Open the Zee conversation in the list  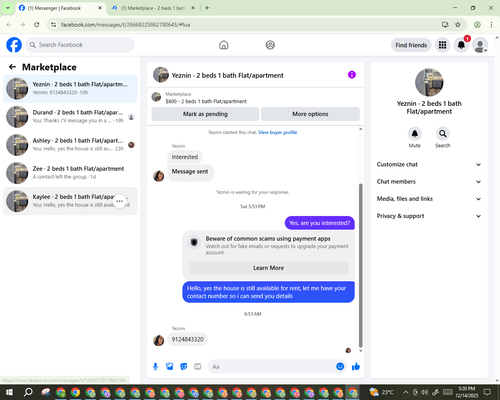[x=70, y=173]
